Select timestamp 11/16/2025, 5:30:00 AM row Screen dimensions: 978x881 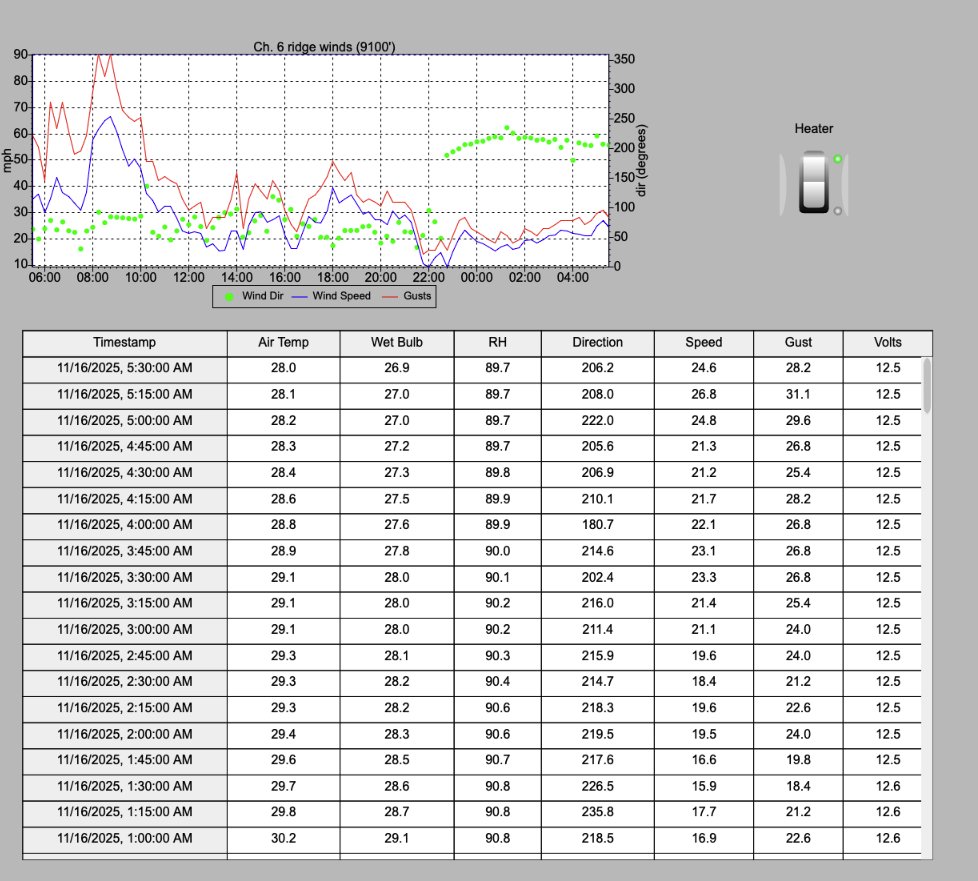(472, 368)
